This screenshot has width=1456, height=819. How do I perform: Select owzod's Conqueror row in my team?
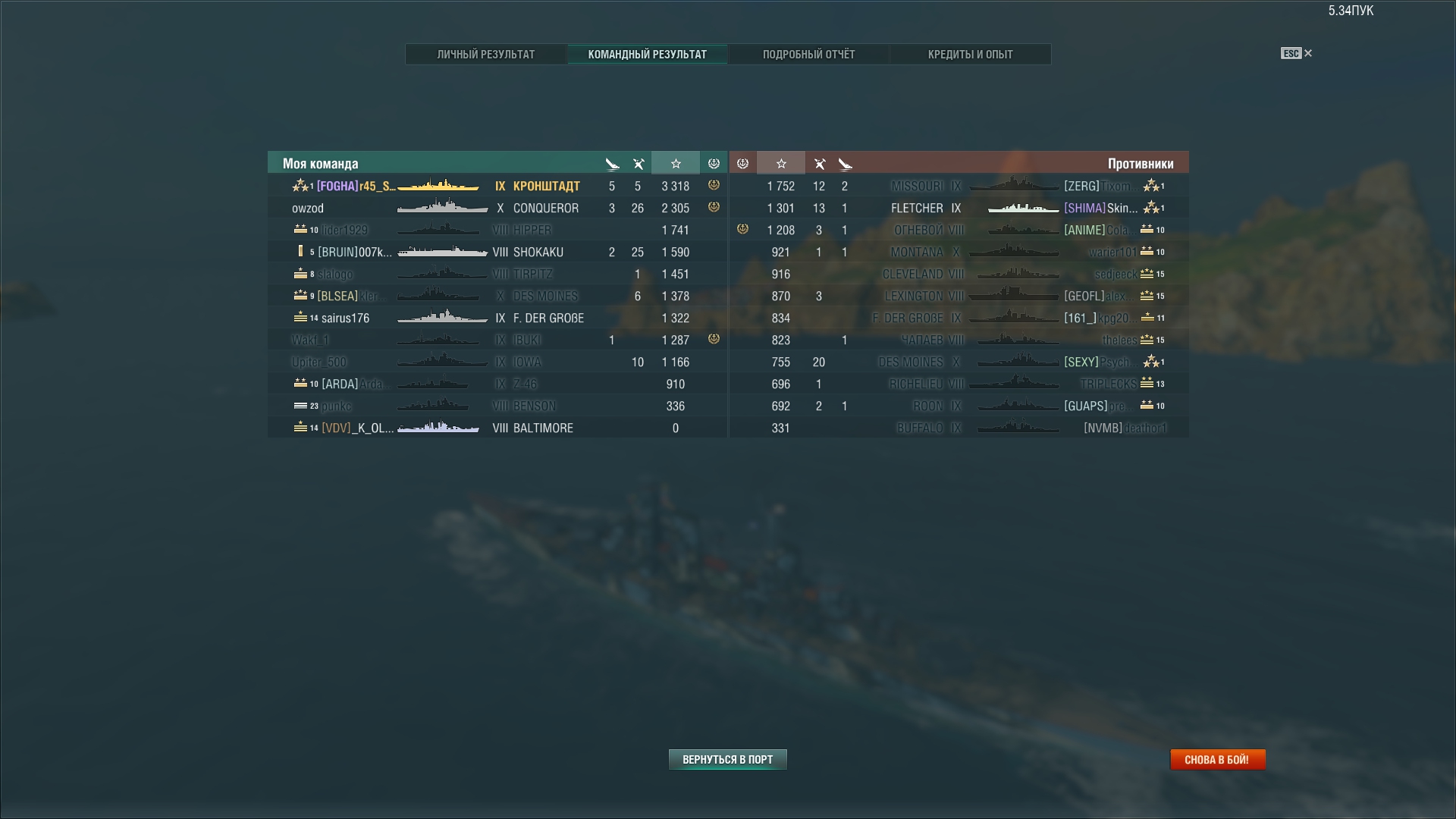point(497,208)
